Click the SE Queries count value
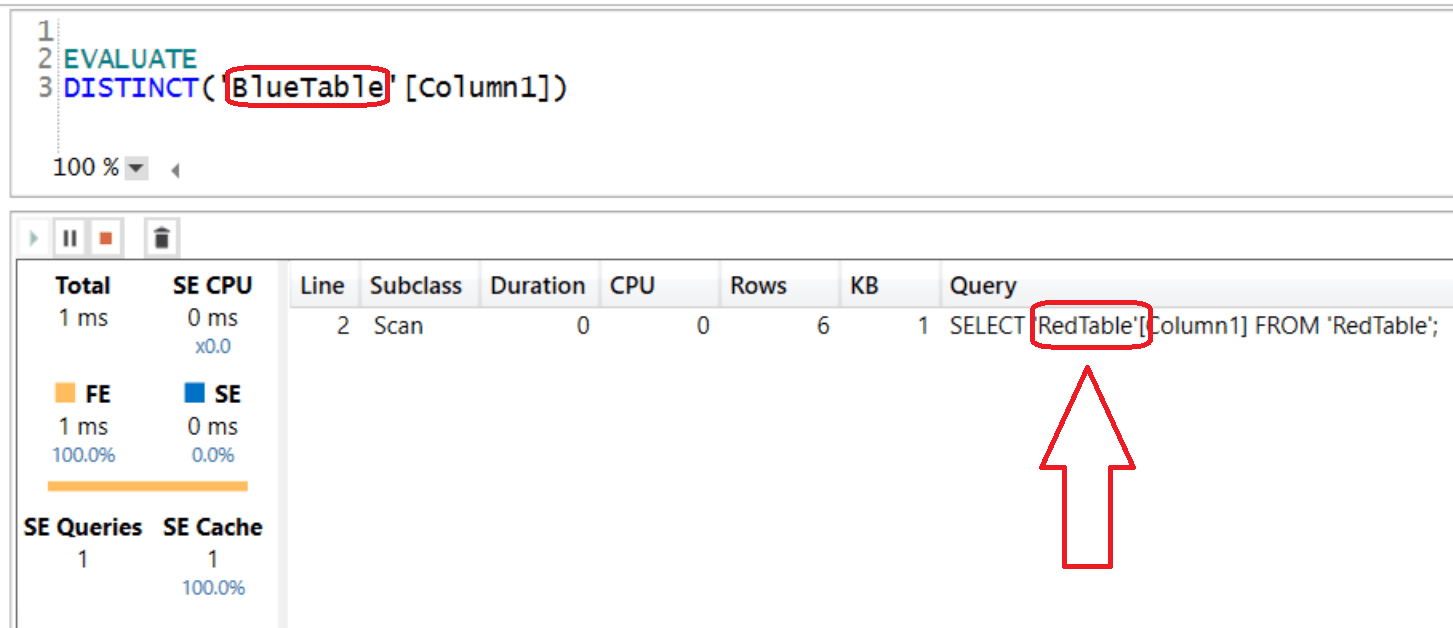 83,559
